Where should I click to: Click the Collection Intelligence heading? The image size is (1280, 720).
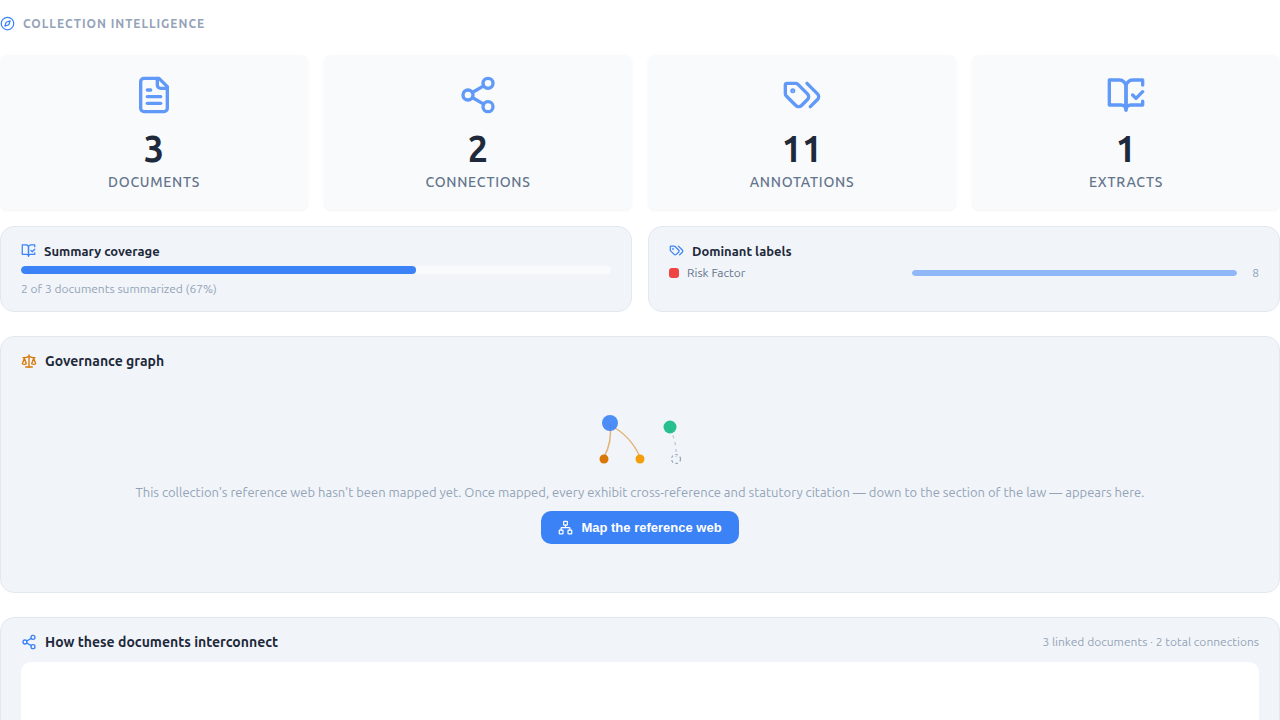[113, 24]
